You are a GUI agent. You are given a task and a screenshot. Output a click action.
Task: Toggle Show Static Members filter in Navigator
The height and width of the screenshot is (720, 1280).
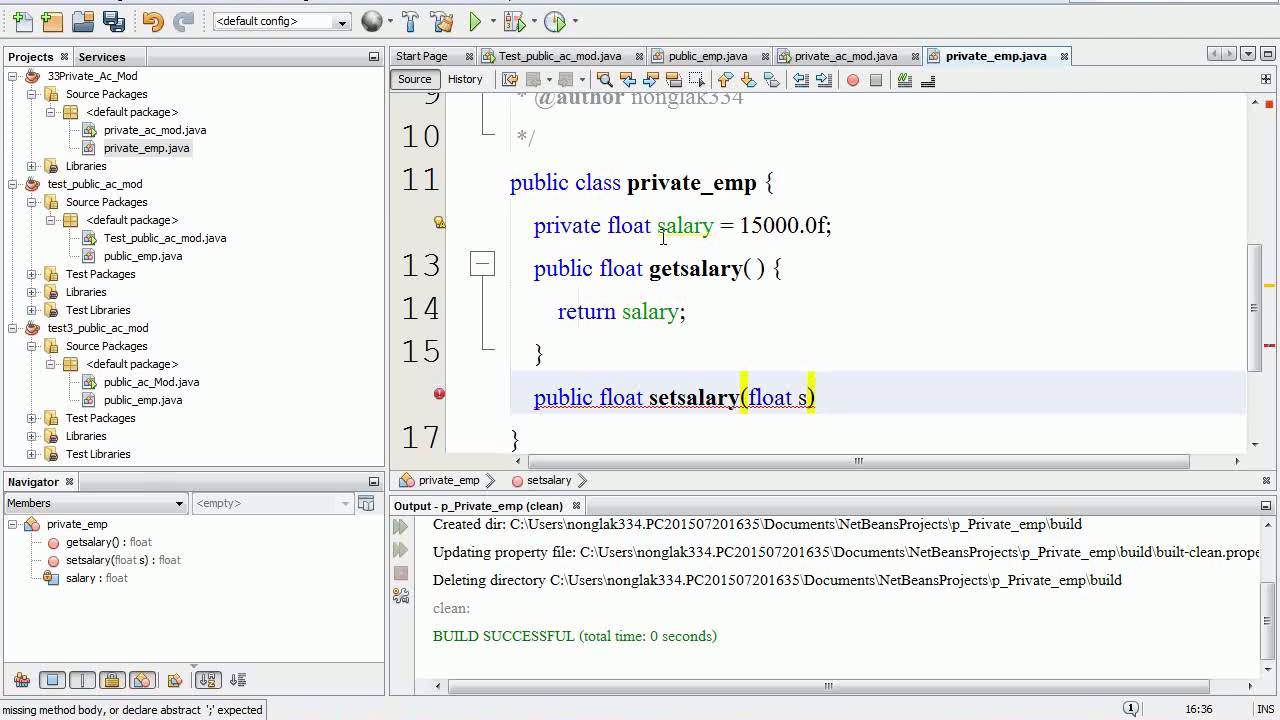pos(82,680)
